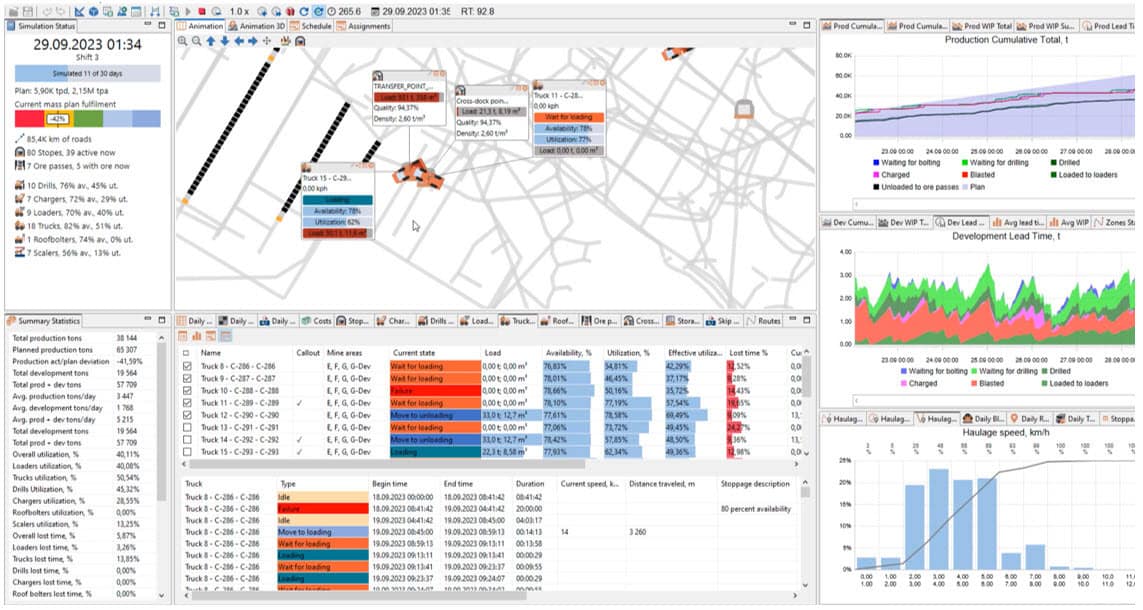The width and height of the screenshot is (1143, 610).
Task: Pan map up with blue up arrow
Action: [211, 41]
